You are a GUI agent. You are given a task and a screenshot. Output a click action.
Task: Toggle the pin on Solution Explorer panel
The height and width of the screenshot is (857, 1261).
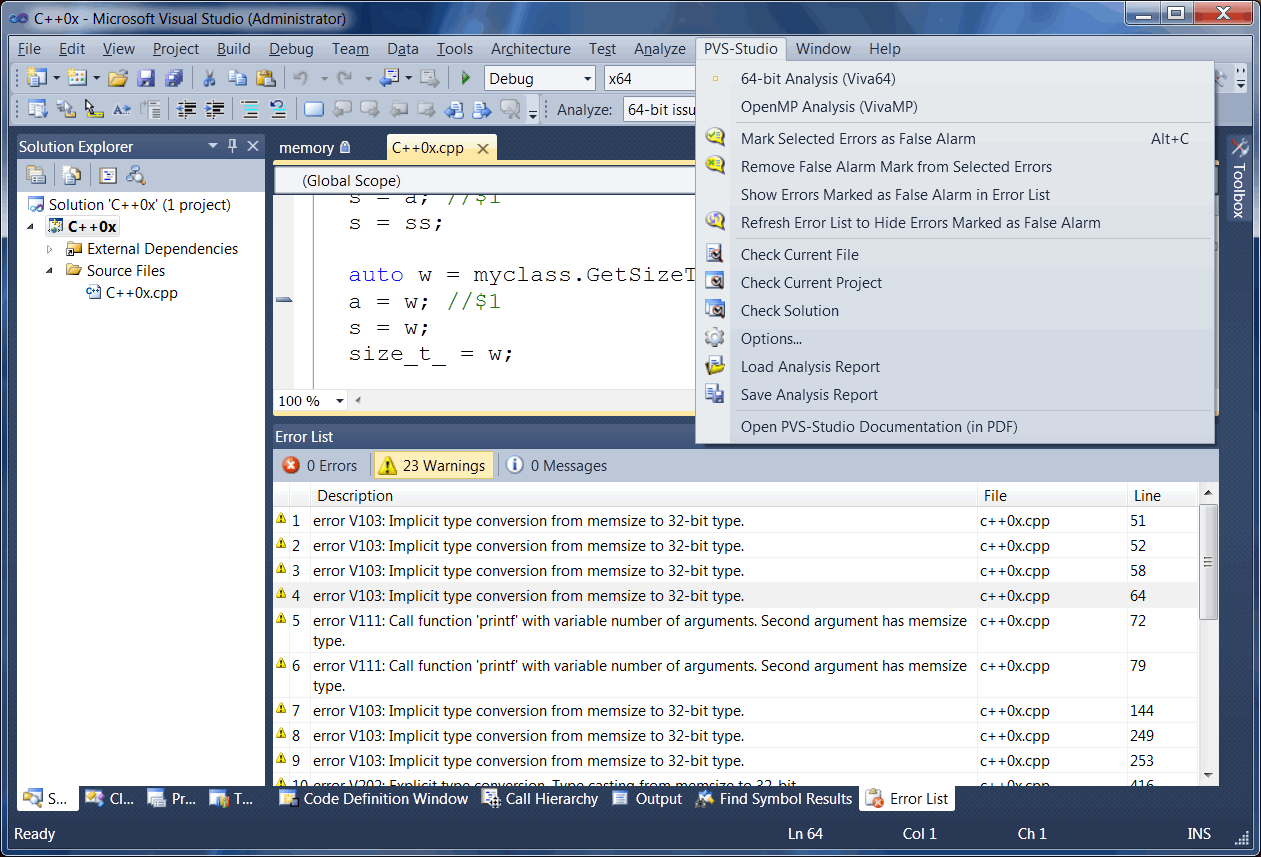coord(233,146)
